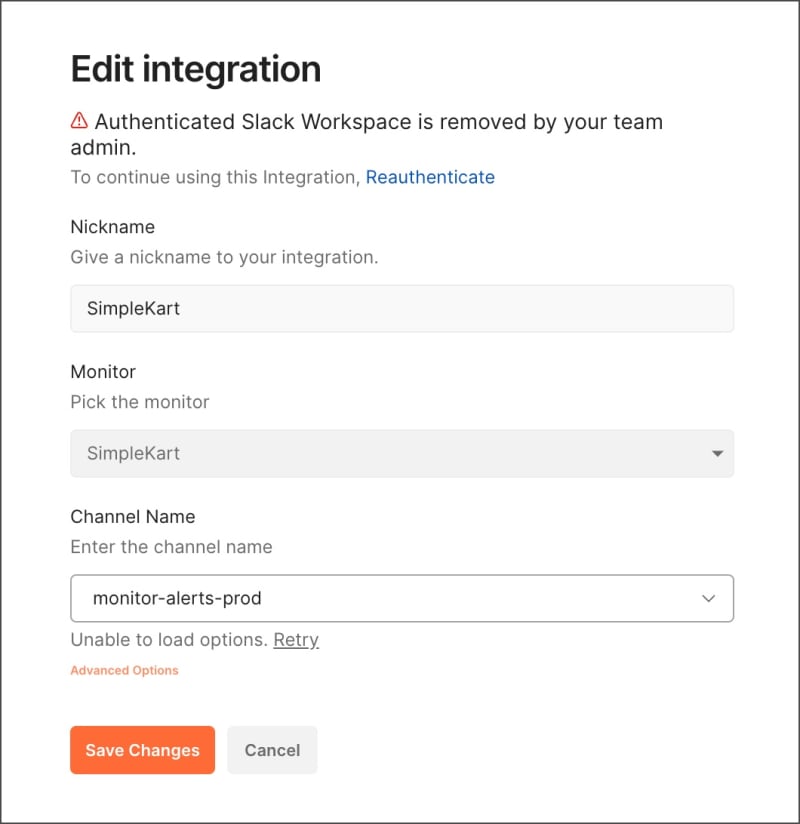Click the 'Pick the monitor' helper text
Viewport: 800px width, 824px height.
[x=140, y=402]
